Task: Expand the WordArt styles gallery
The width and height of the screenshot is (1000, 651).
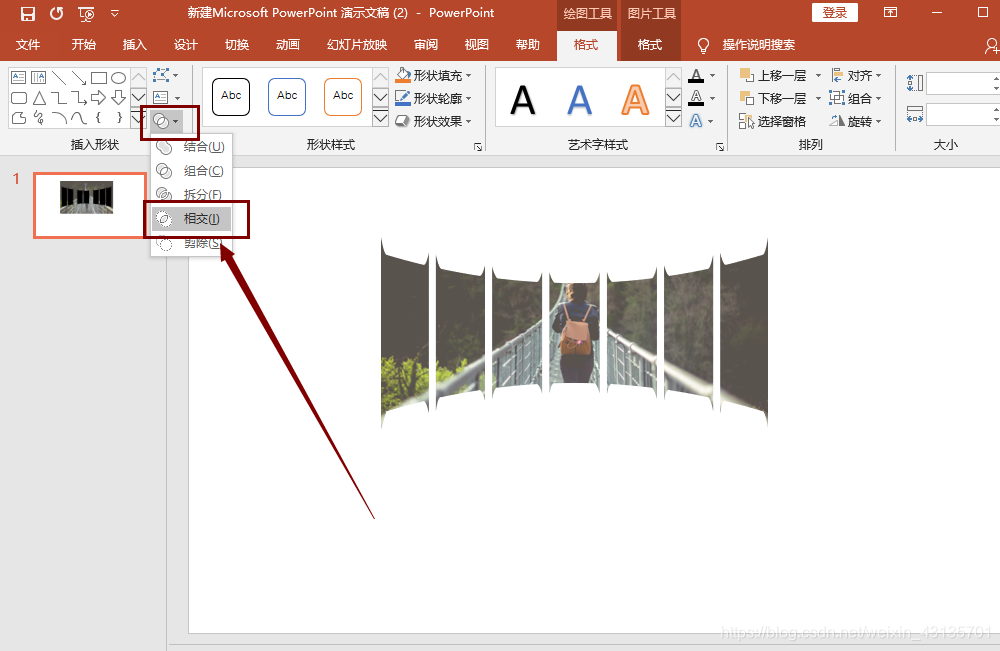Action: click(673, 118)
